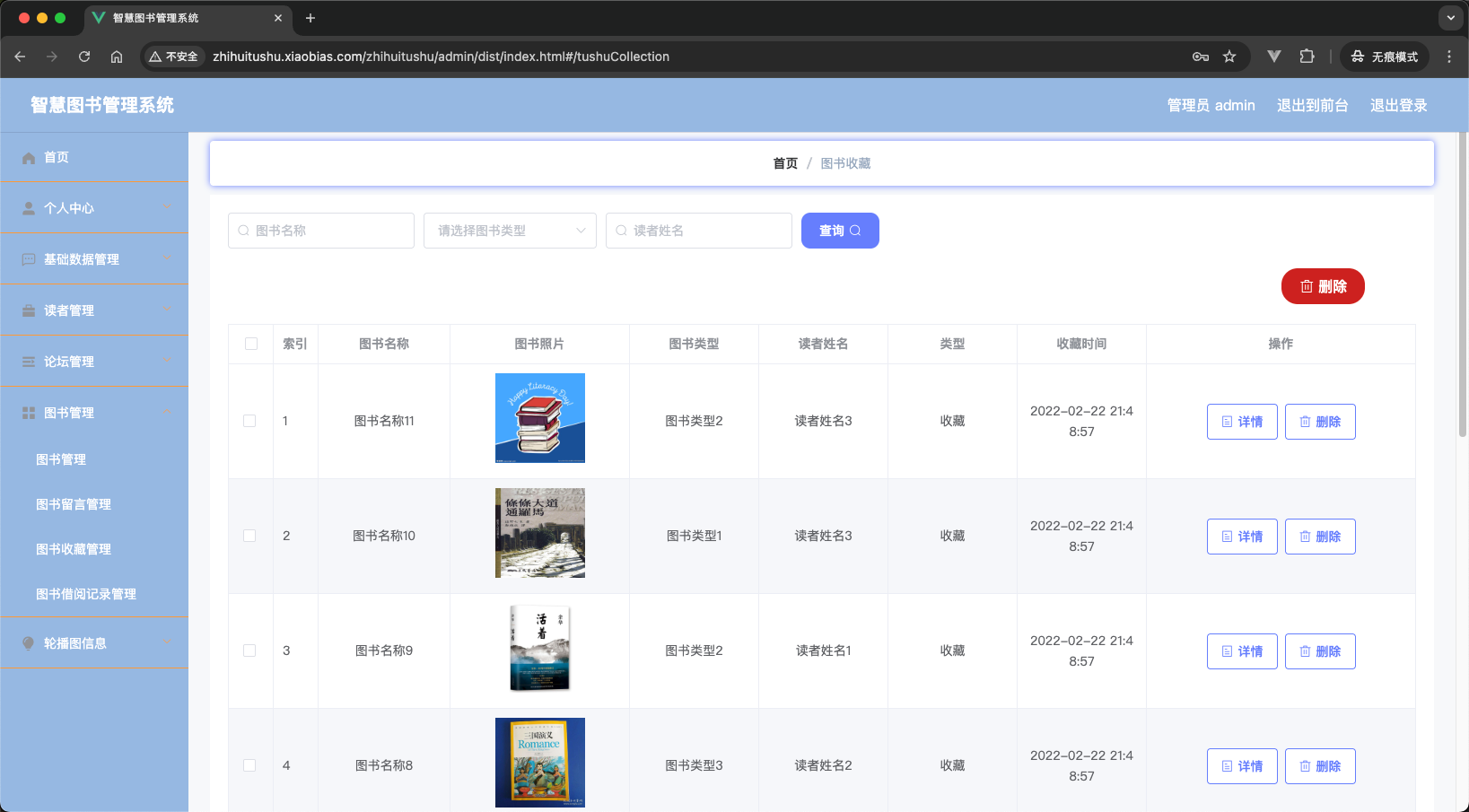Viewport: 1469px width, 812px height.
Task: Click 删除 for 图书名称11 row
Action: [1320, 422]
